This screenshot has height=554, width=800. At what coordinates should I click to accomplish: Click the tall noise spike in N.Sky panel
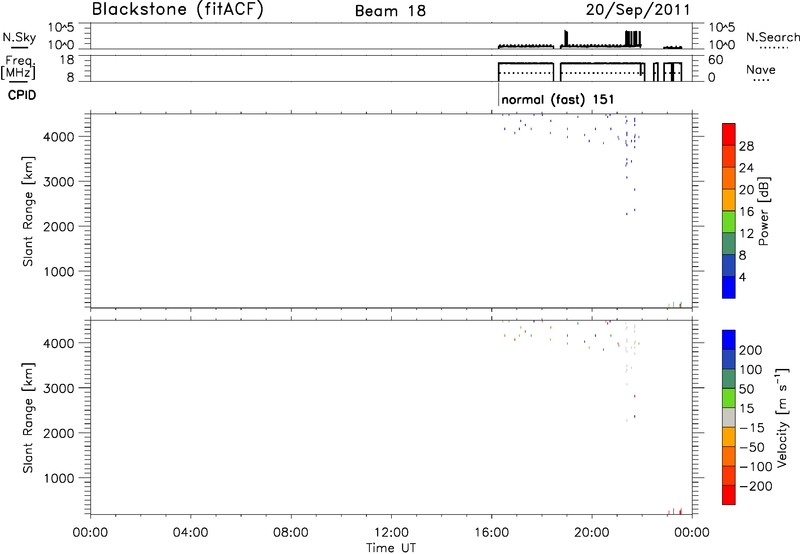[565, 38]
